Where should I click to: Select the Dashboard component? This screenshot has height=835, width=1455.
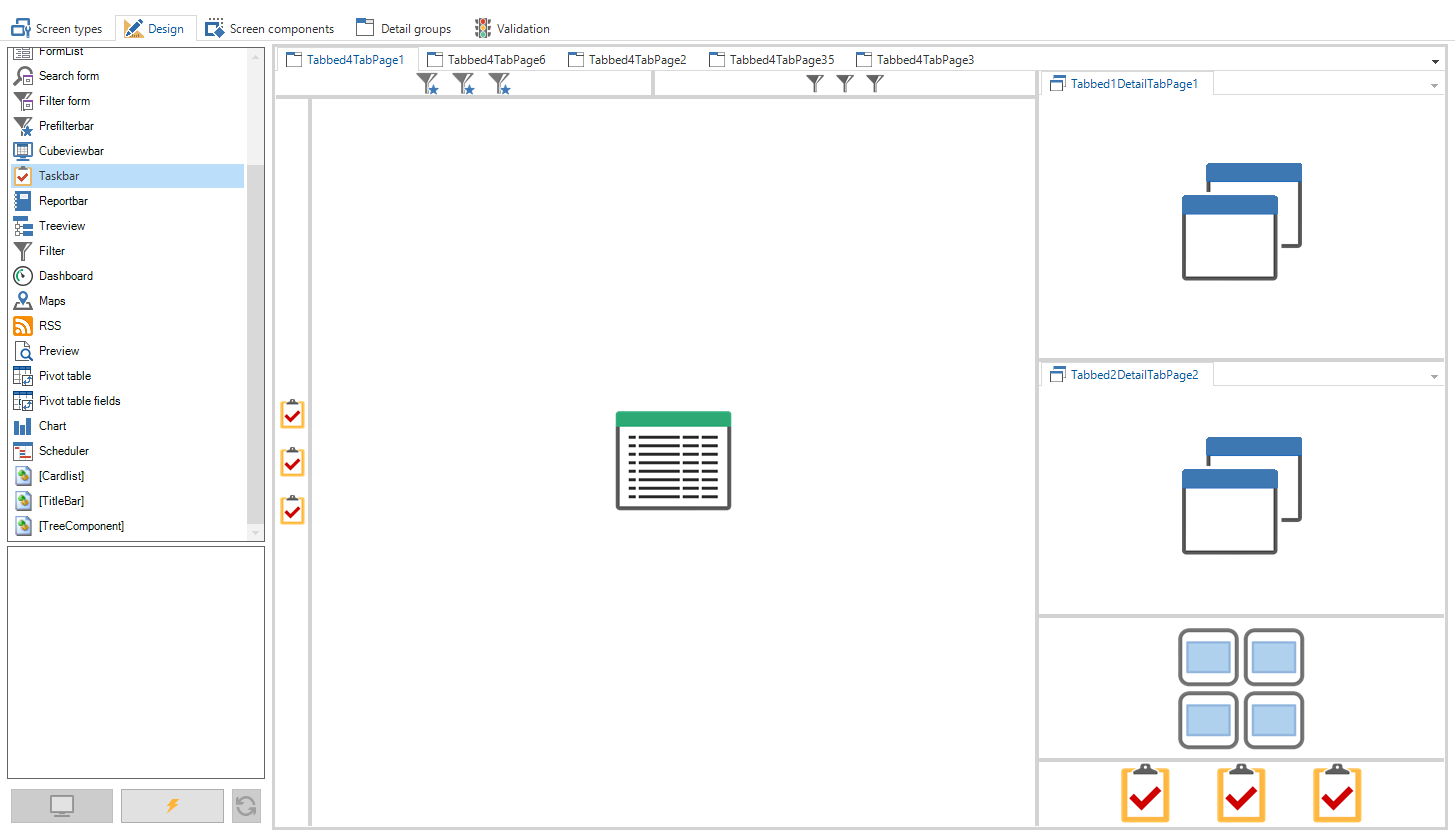(127, 276)
